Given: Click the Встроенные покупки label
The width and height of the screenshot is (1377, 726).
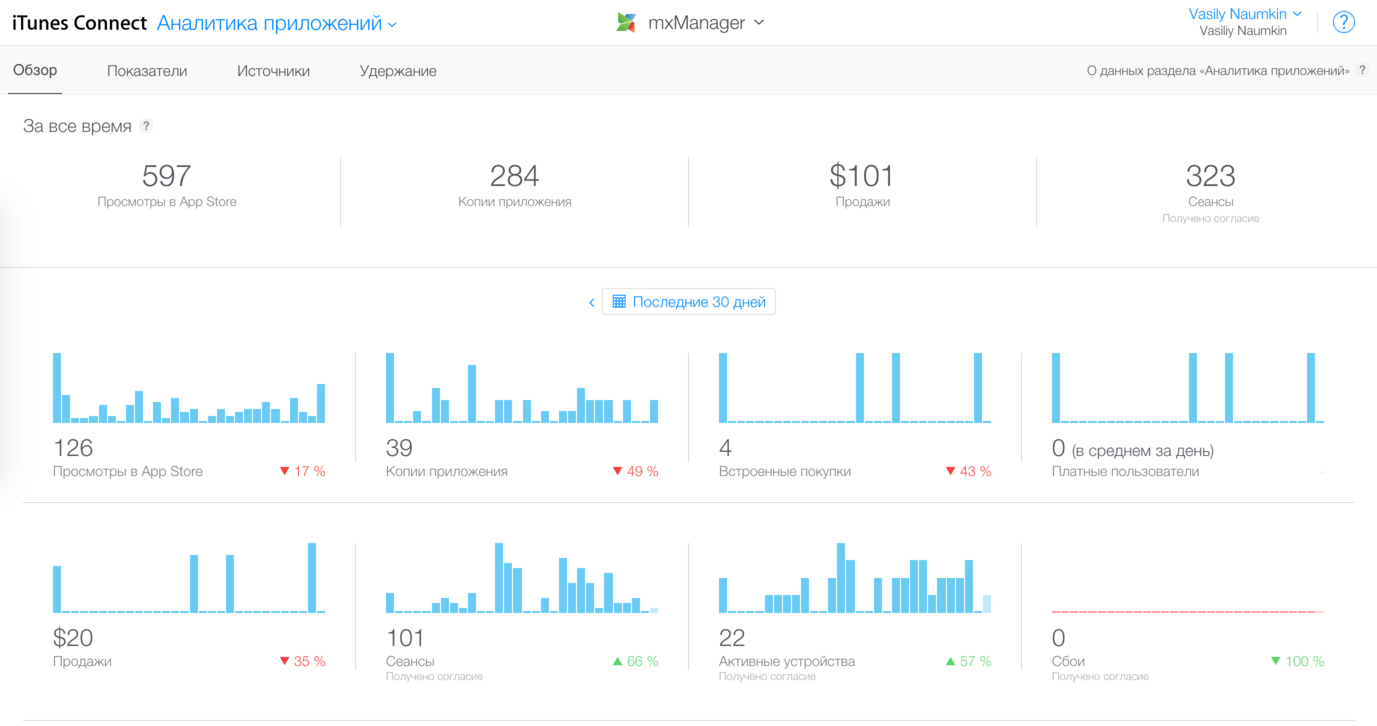Looking at the screenshot, I should click(x=785, y=471).
